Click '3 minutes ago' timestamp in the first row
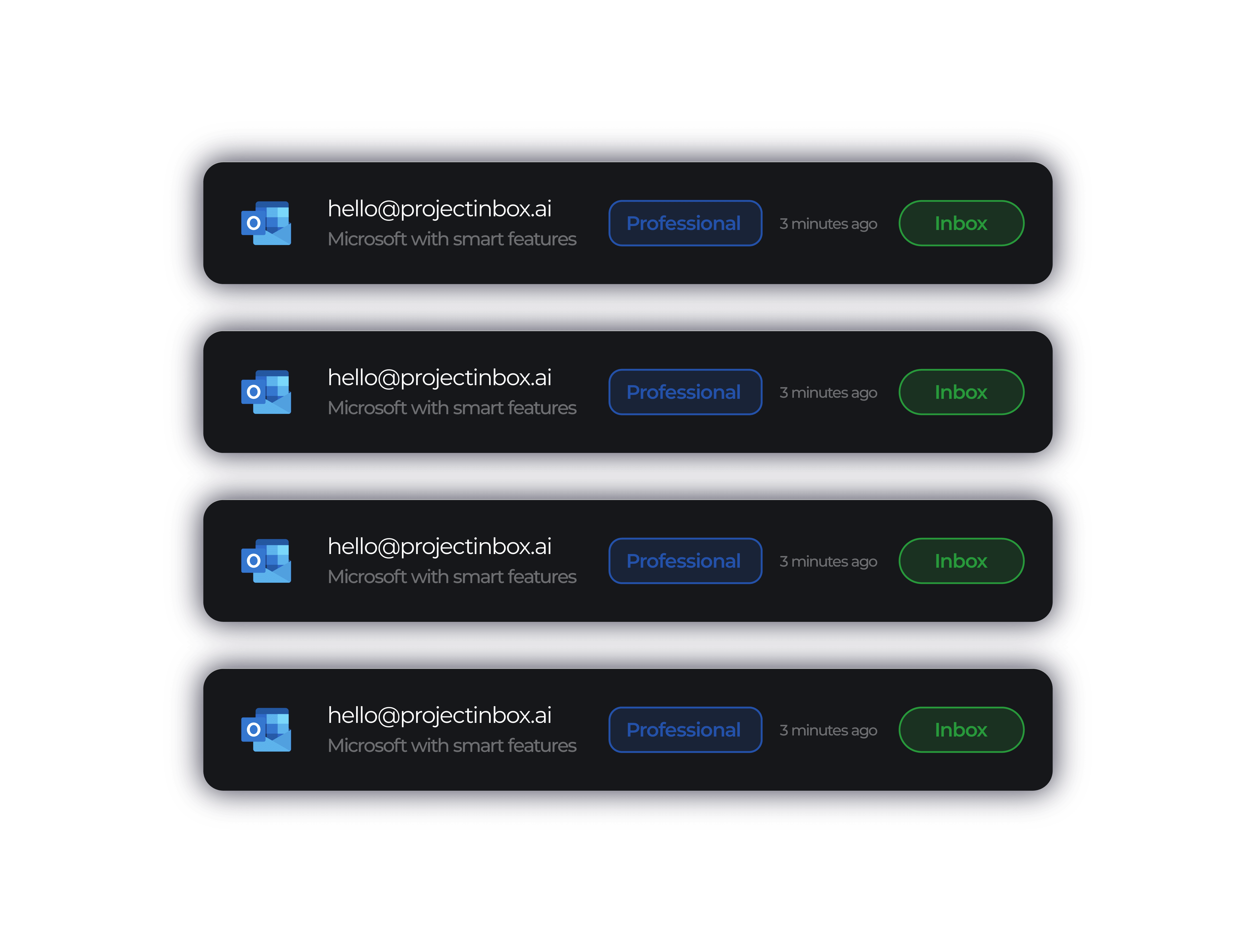Image resolution: width=1256 pixels, height=952 pixels. coord(828,224)
